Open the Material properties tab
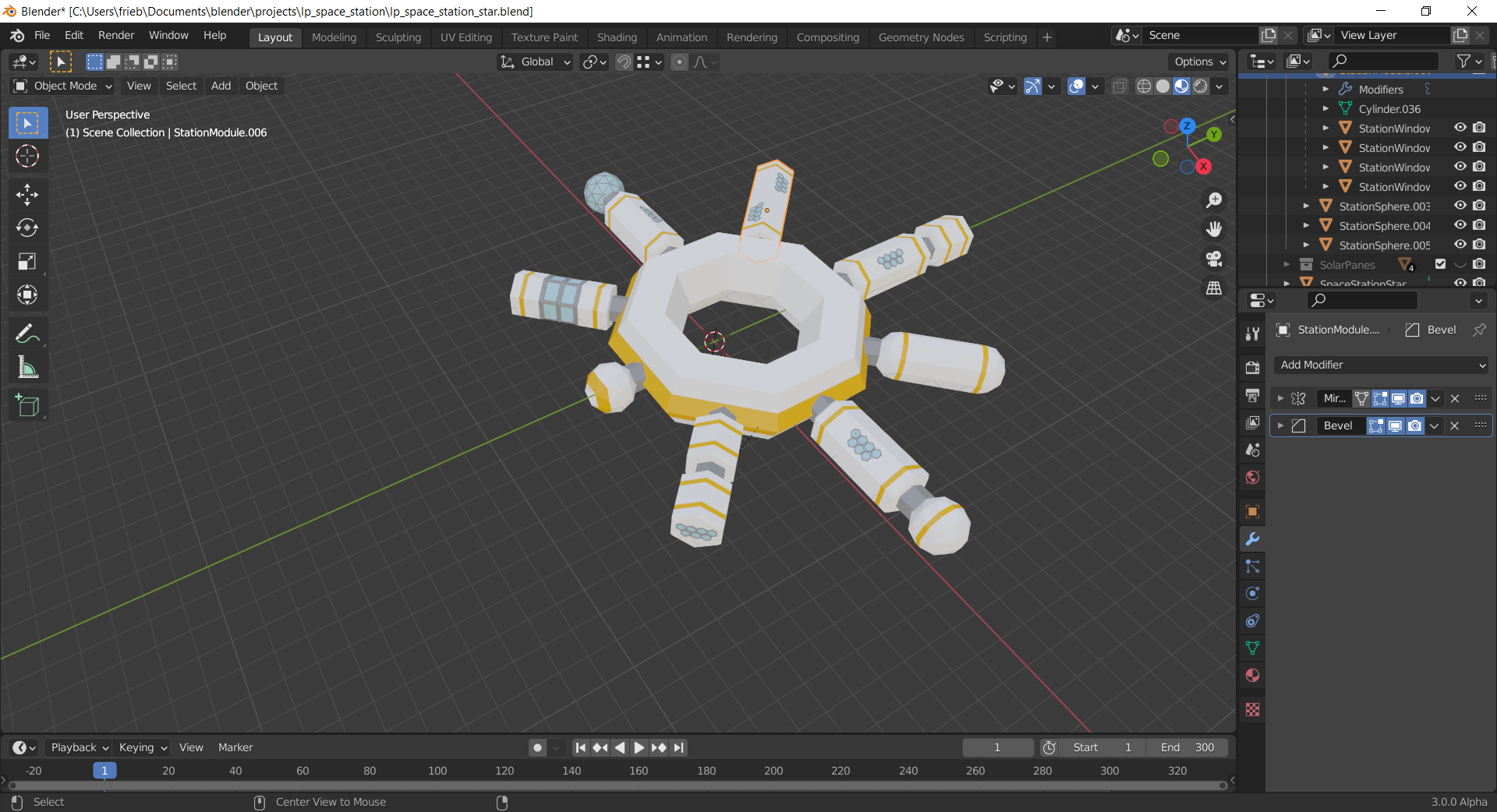The image size is (1497, 812). (x=1252, y=676)
